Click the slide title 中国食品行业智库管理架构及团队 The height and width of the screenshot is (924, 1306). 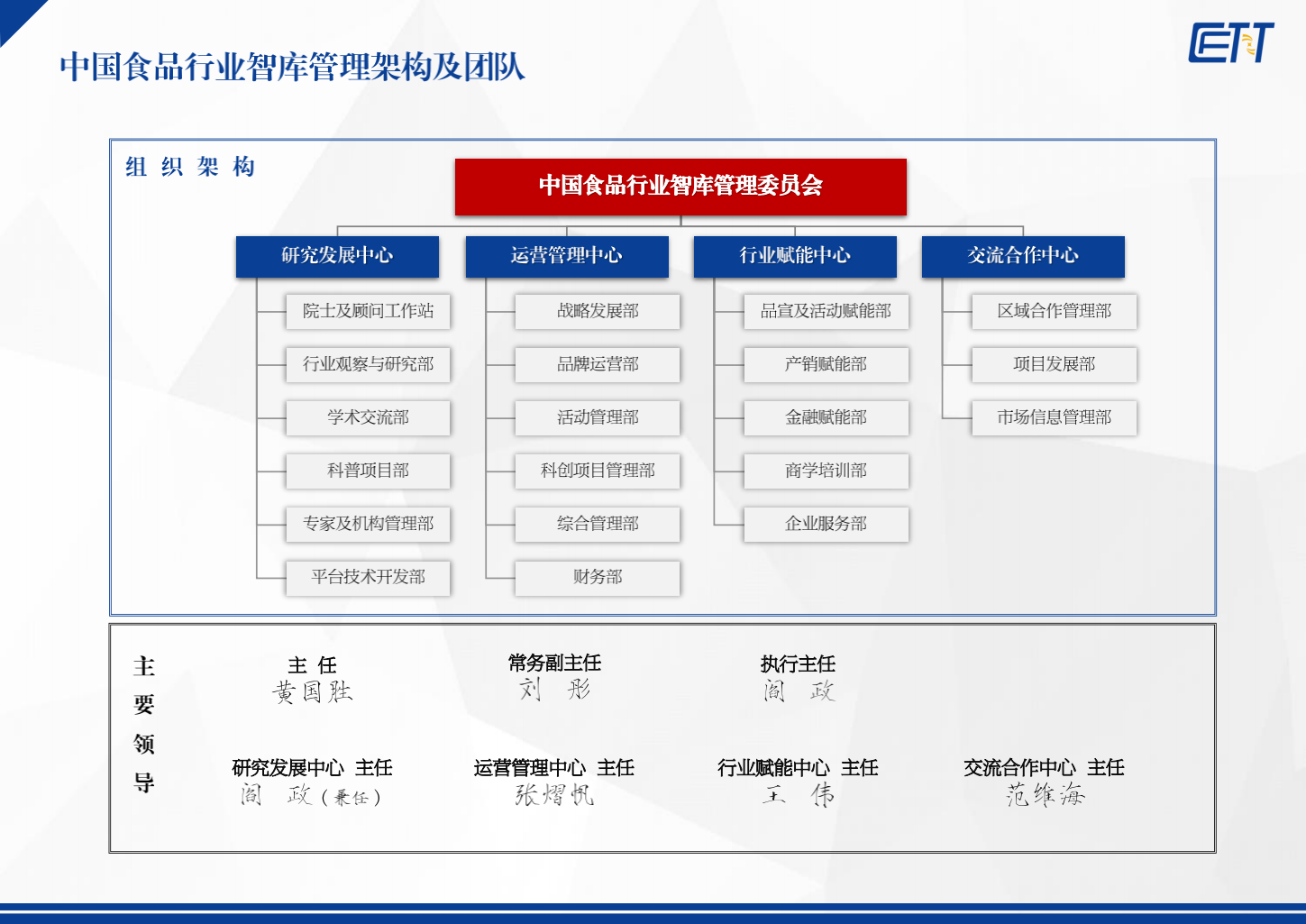292,68
